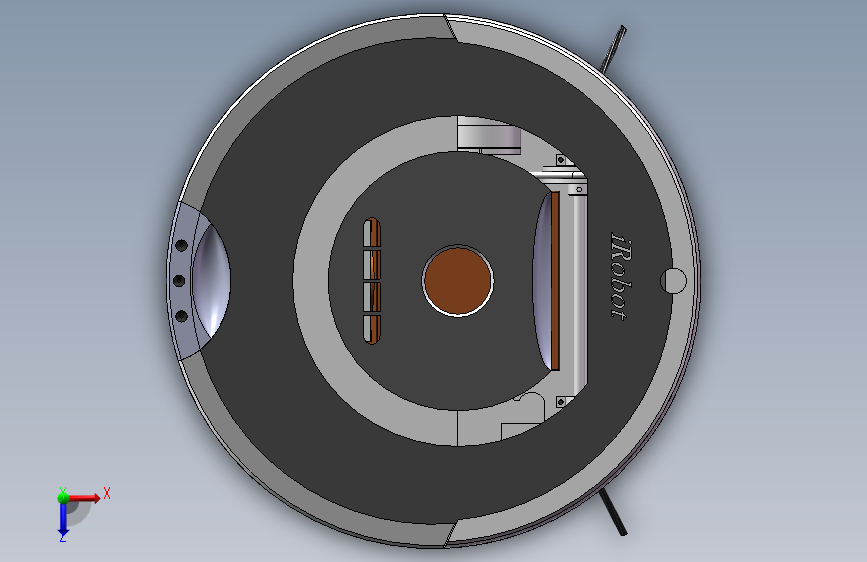Select the lower square screw boss in cutout
The width and height of the screenshot is (867, 562).
pos(561,402)
